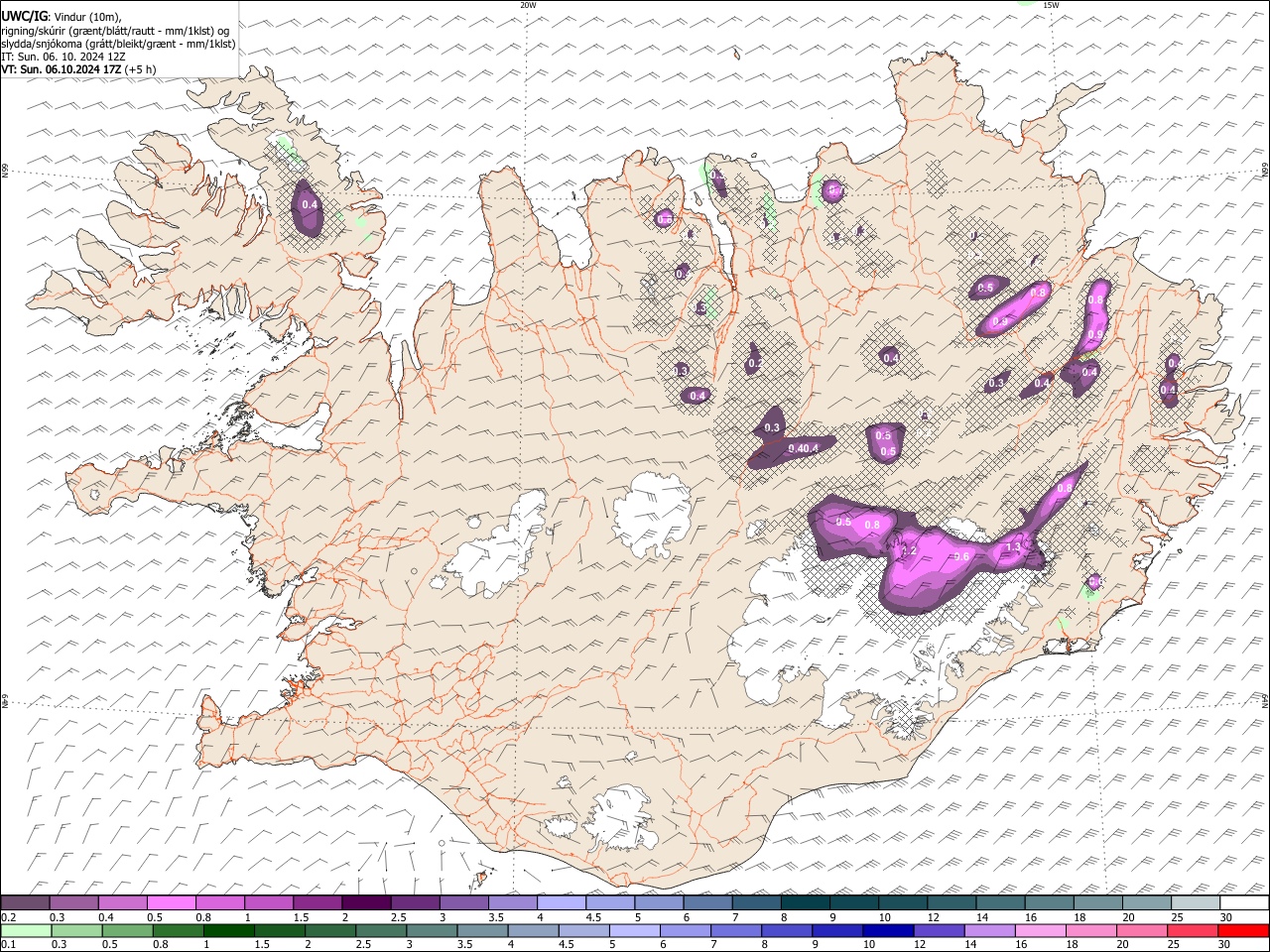This screenshot has height=952, width=1270.
Task: Pick the dark teal 8 snow legend swatch
Action: (806, 903)
